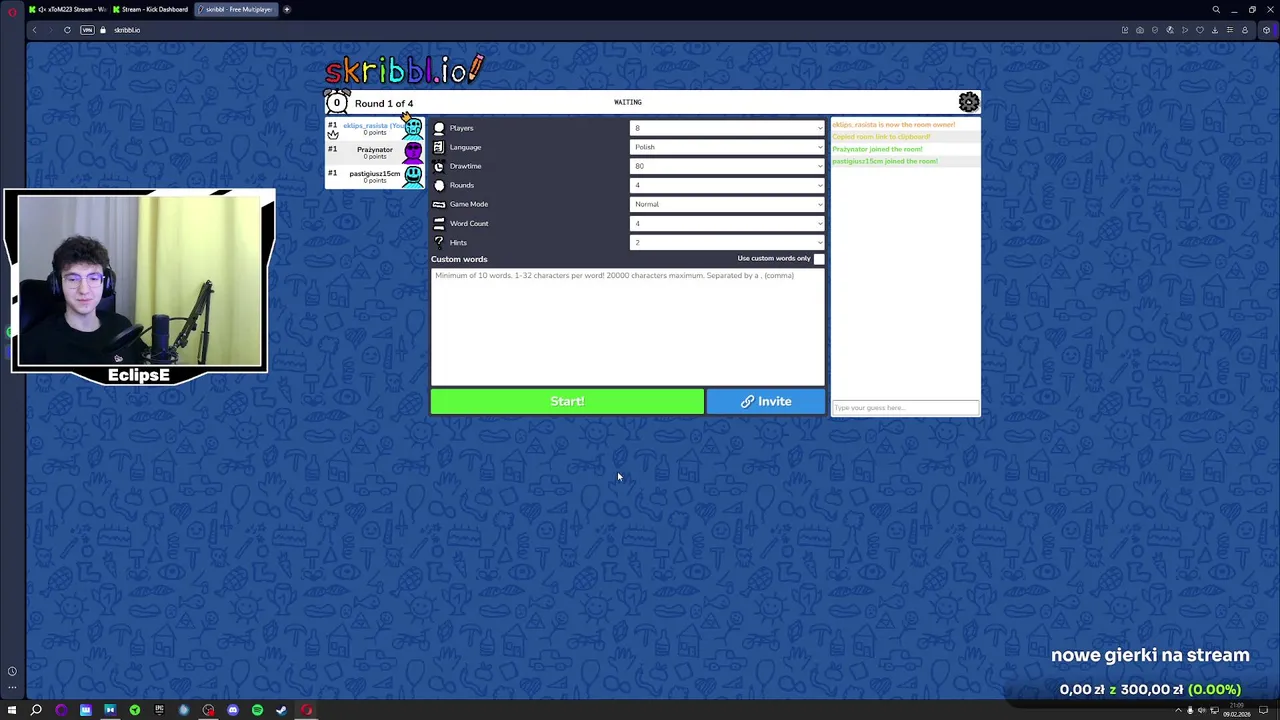Click the Round 1 of 4 label
The image size is (1280, 720).
[383, 103]
